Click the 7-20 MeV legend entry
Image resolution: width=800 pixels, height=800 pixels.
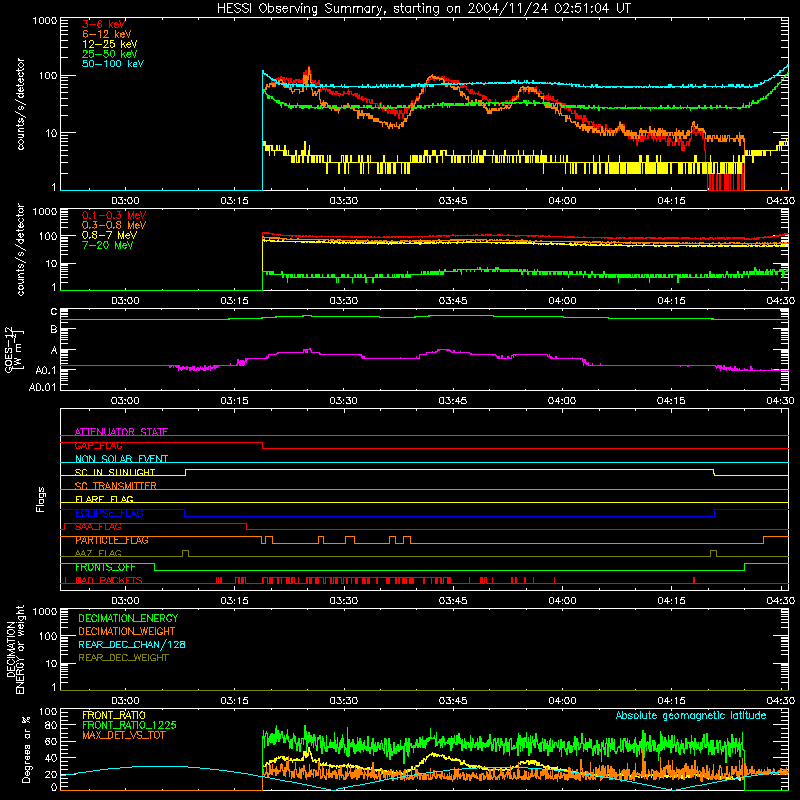108,245
